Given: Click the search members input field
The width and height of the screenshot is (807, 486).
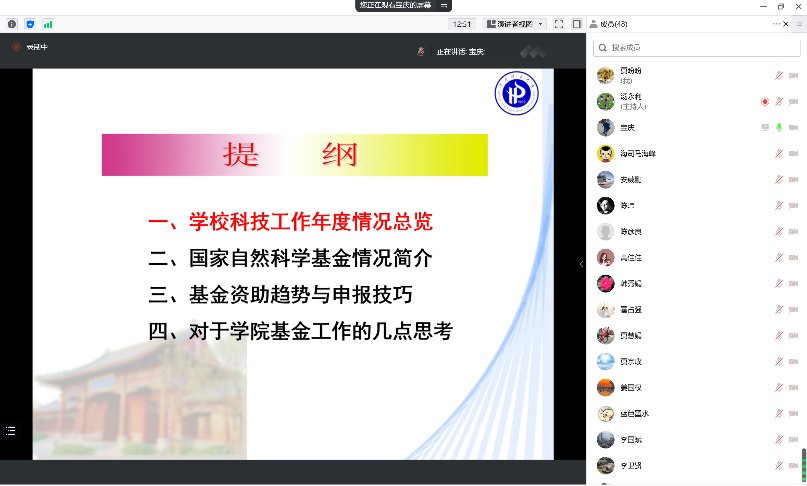Looking at the screenshot, I should [x=695, y=47].
